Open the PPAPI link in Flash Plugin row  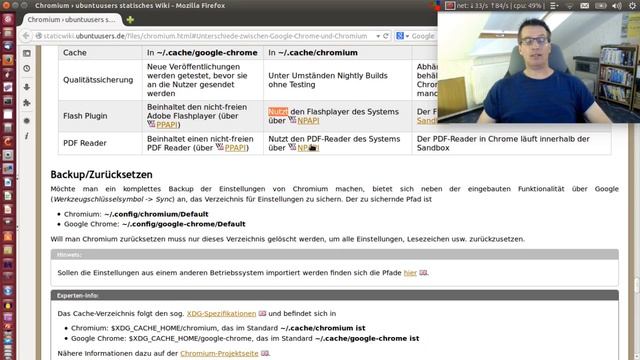pos(167,125)
